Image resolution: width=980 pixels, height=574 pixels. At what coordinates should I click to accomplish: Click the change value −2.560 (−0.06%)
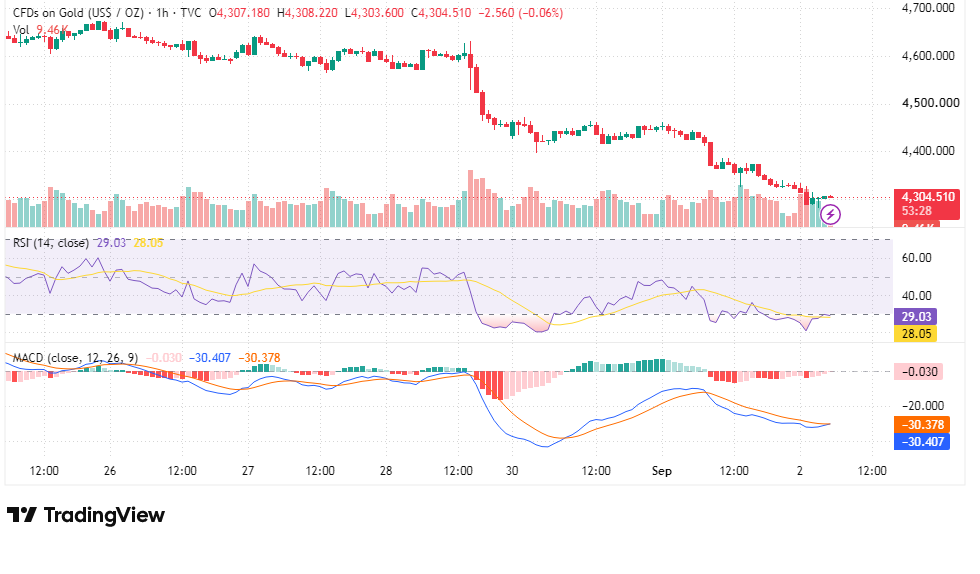521,13
